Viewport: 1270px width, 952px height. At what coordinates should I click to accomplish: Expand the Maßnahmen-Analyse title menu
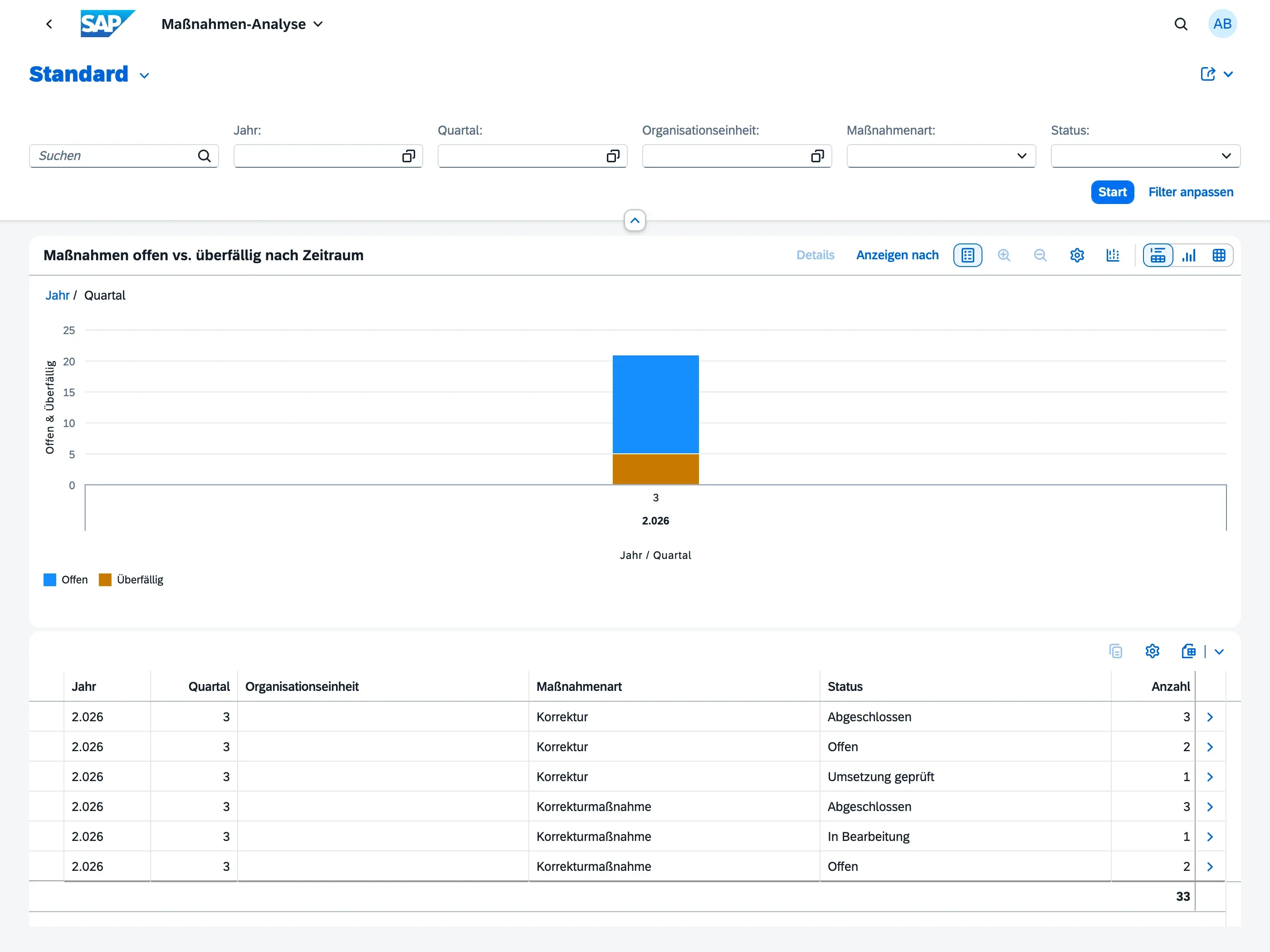click(318, 24)
